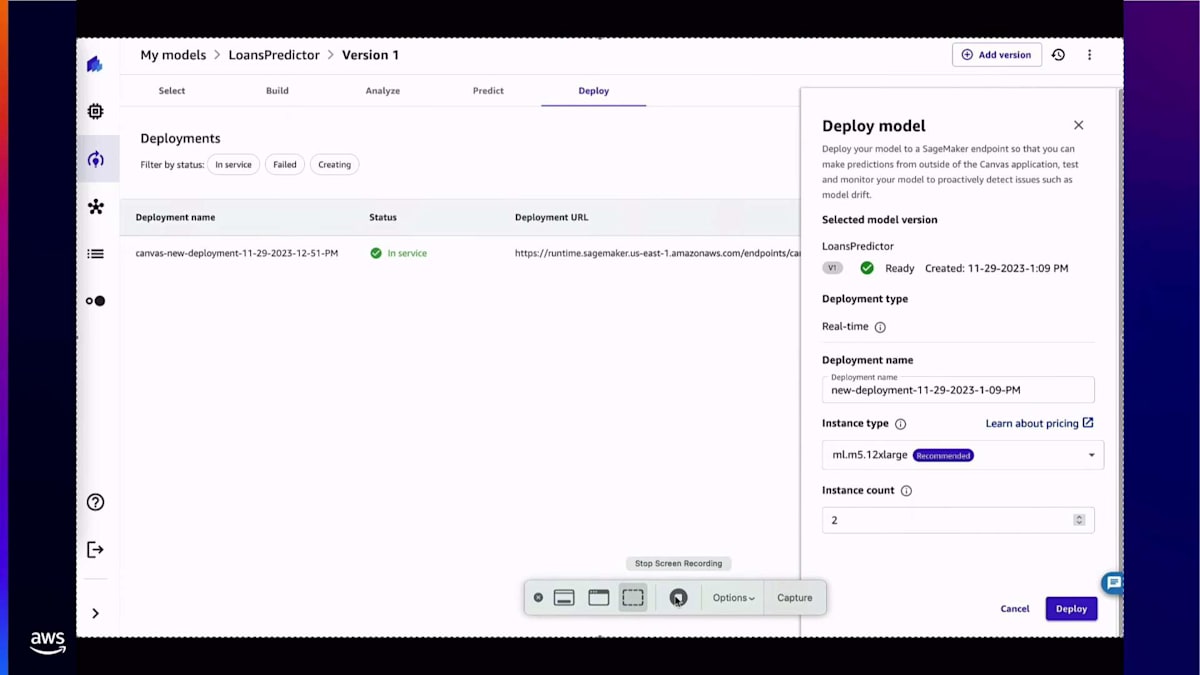Switch to the Predict tab
The width and height of the screenshot is (1200, 675).
pyautogui.click(x=488, y=91)
